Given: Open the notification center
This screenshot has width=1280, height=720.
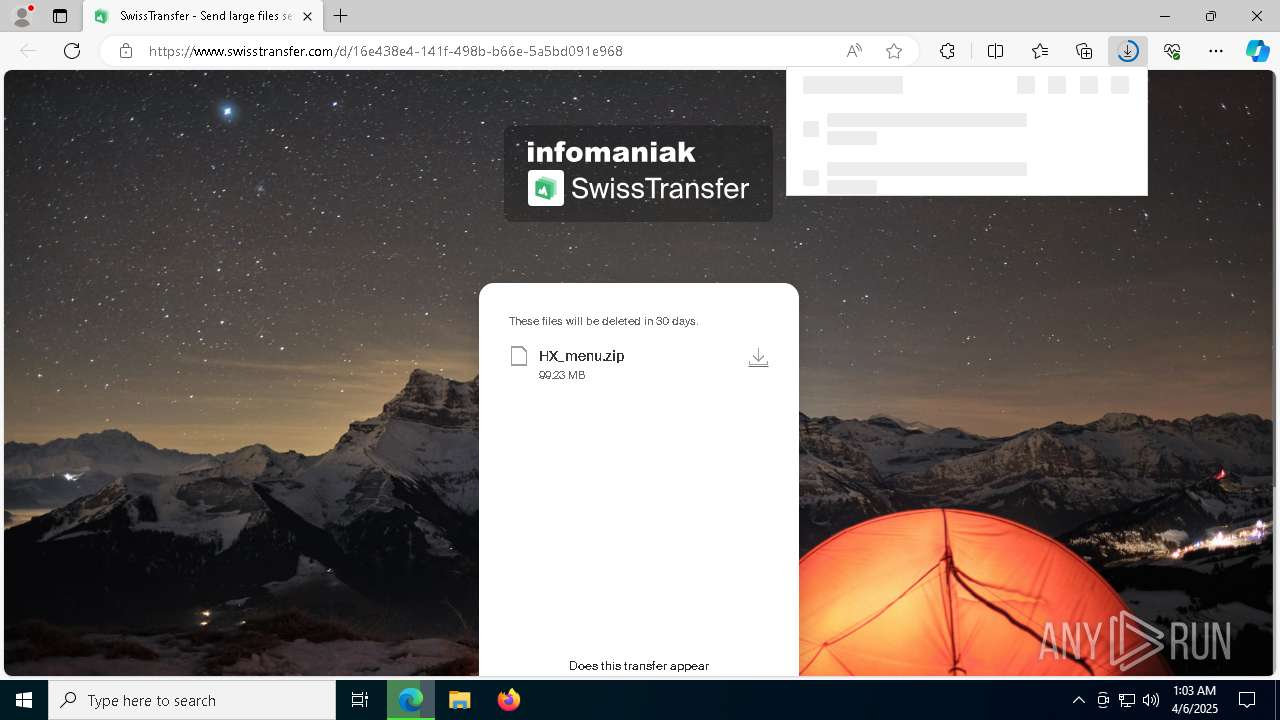Looking at the screenshot, I should point(1247,700).
